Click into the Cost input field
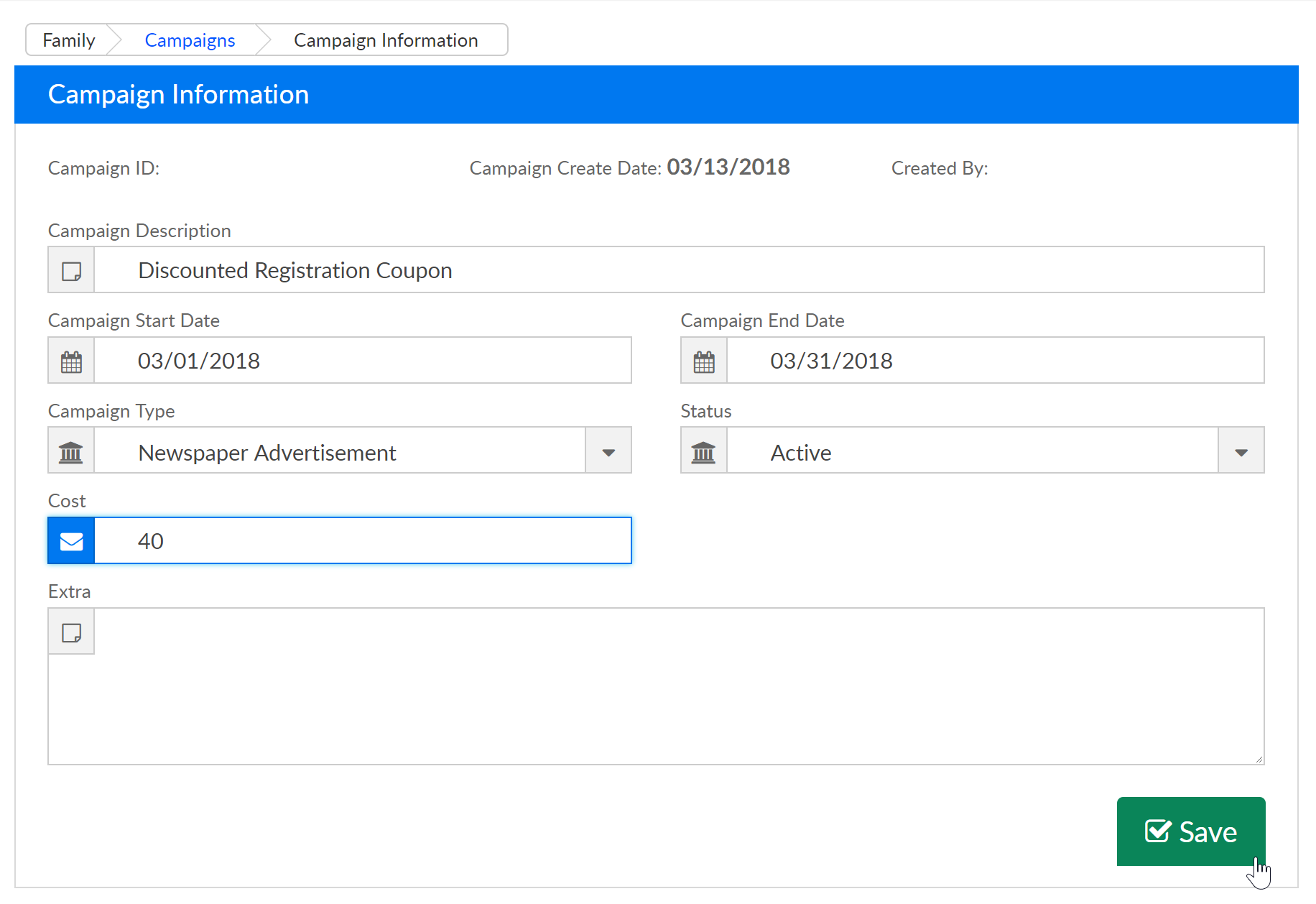 click(363, 541)
